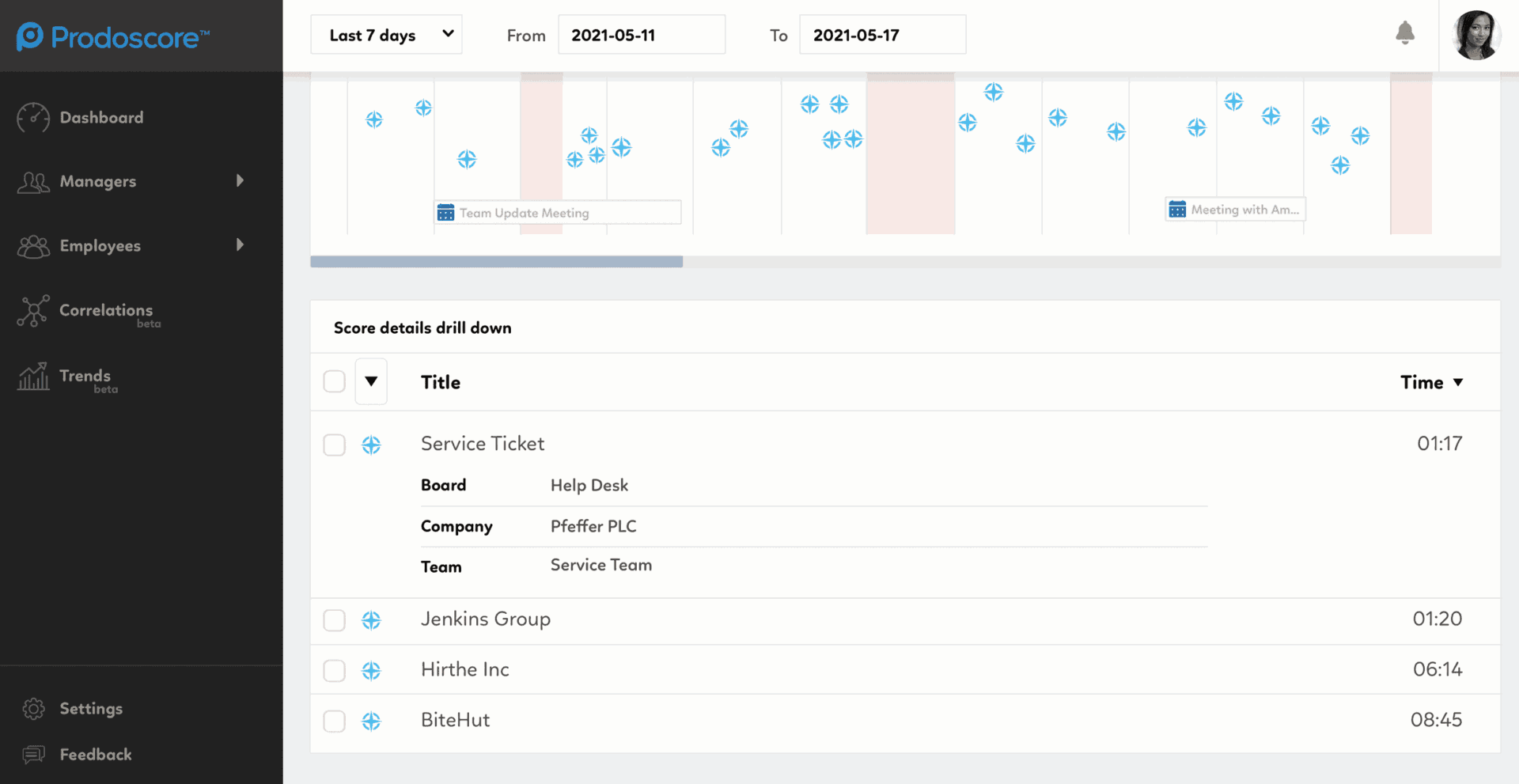Click the Help Desk board value
This screenshot has width=1519, height=784.
click(x=589, y=486)
